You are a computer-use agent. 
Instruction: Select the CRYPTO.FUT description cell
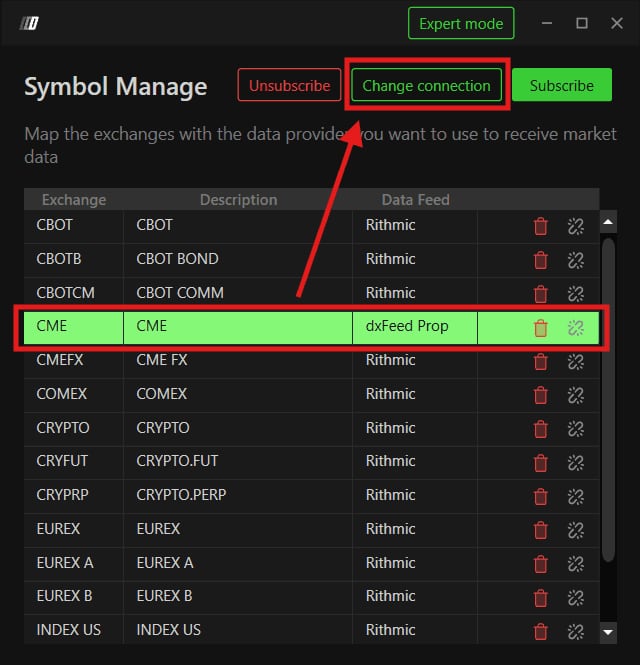point(238,462)
